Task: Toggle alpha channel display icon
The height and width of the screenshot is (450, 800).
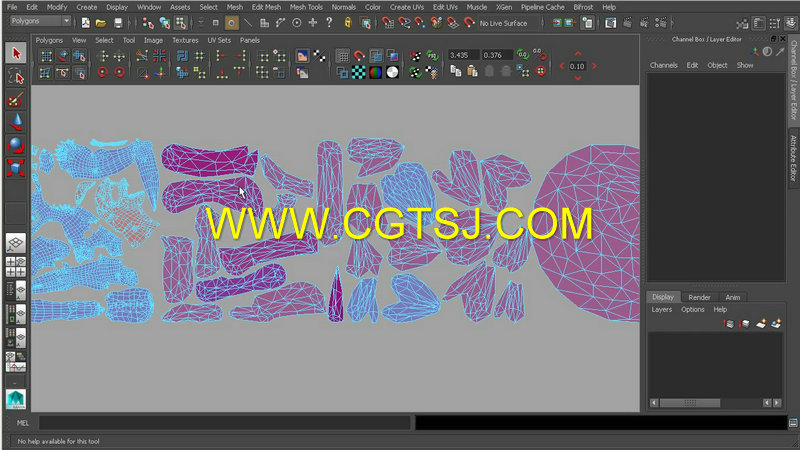Action: click(x=392, y=72)
